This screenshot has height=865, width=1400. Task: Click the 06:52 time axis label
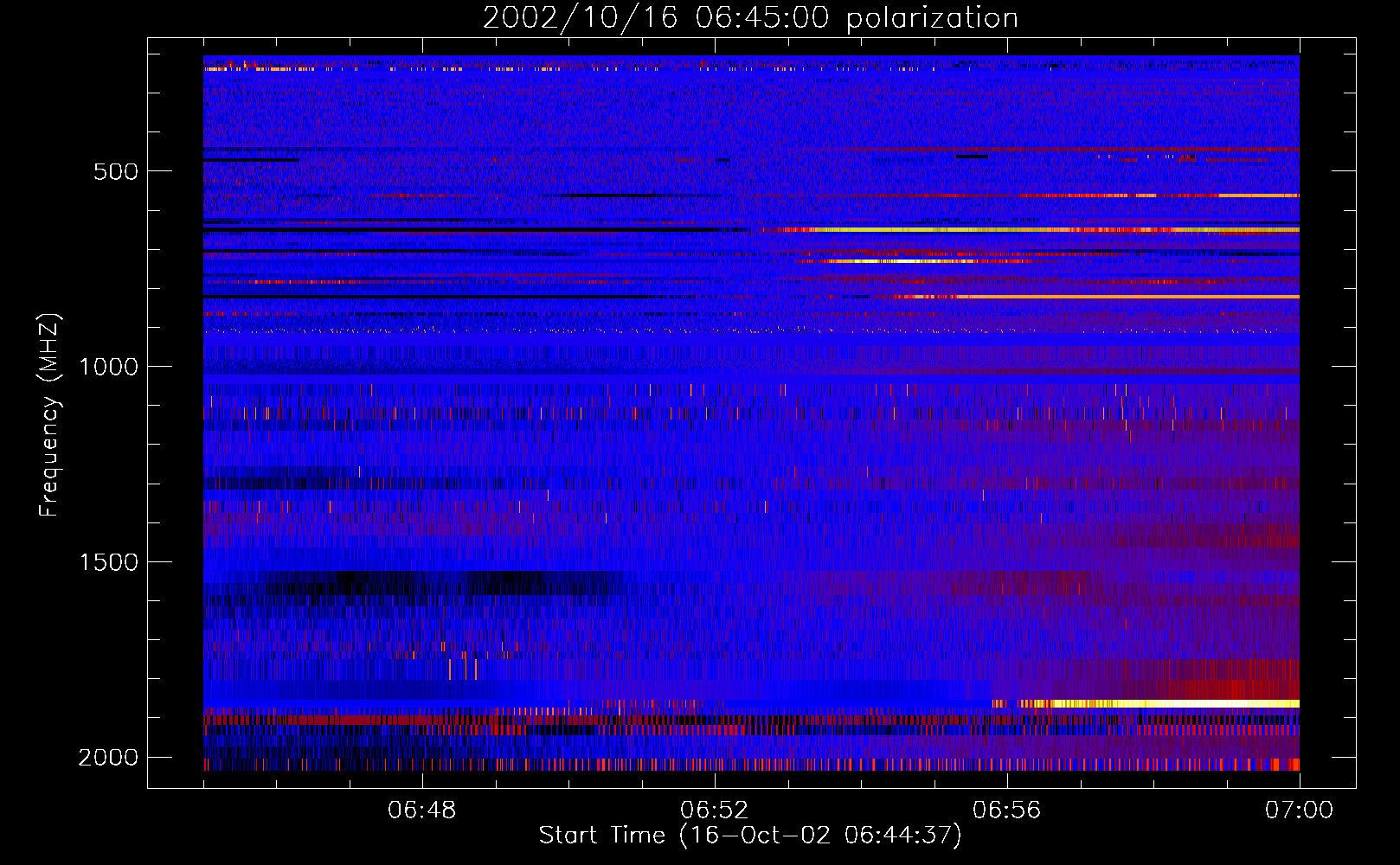tap(714, 811)
